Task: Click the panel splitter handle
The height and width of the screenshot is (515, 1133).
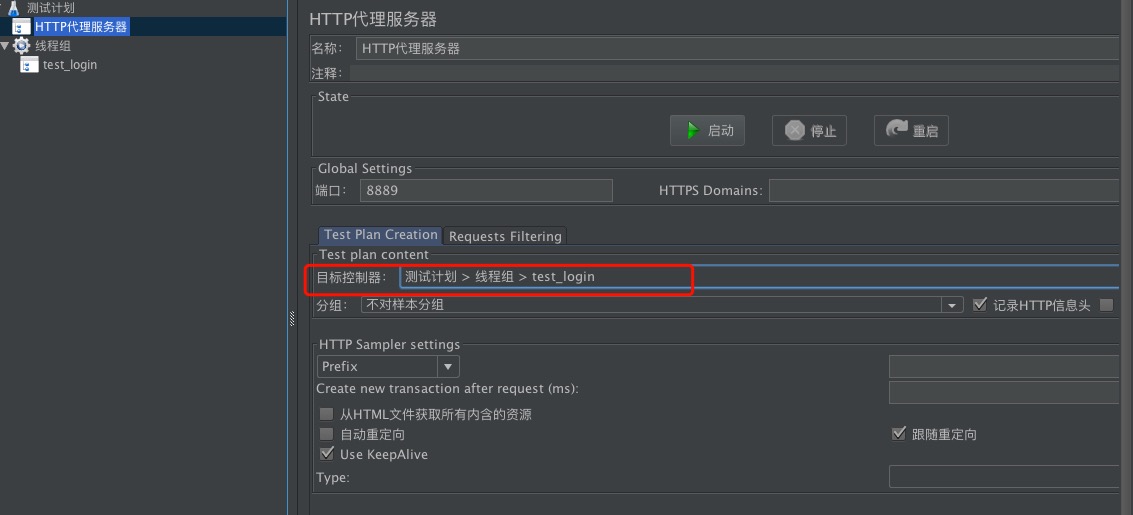Action: [x=293, y=318]
